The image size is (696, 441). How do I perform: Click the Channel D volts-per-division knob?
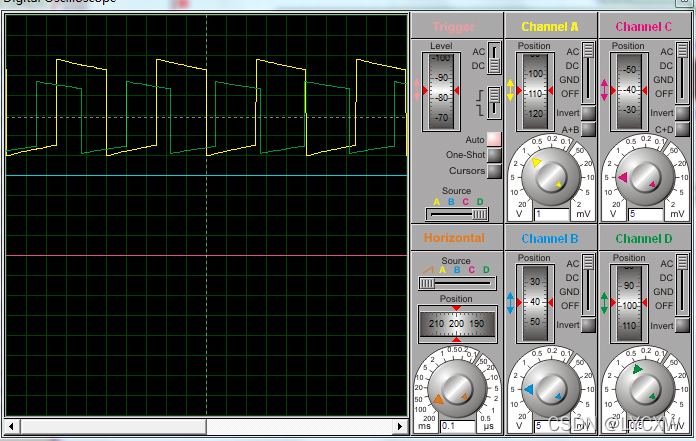pyautogui.click(x=645, y=388)
